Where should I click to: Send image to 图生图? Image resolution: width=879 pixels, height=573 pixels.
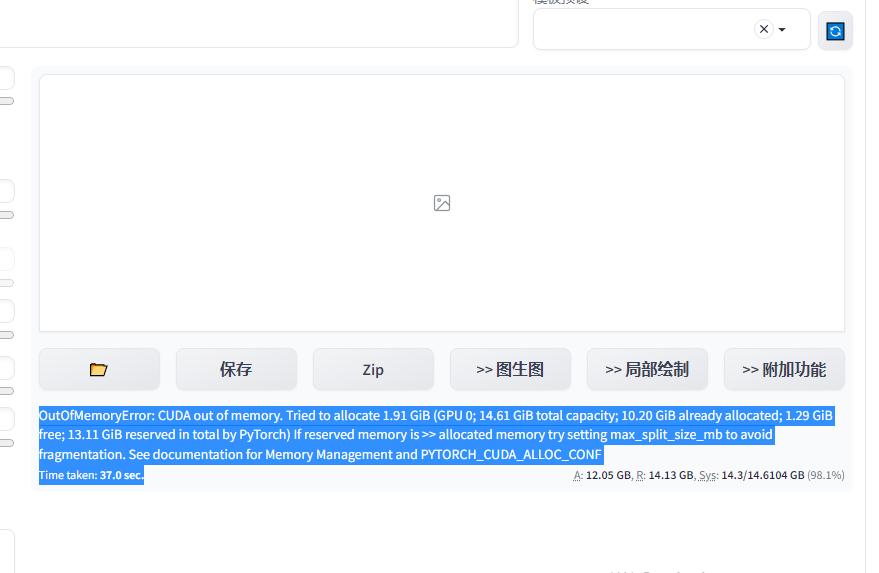point(510,369)
